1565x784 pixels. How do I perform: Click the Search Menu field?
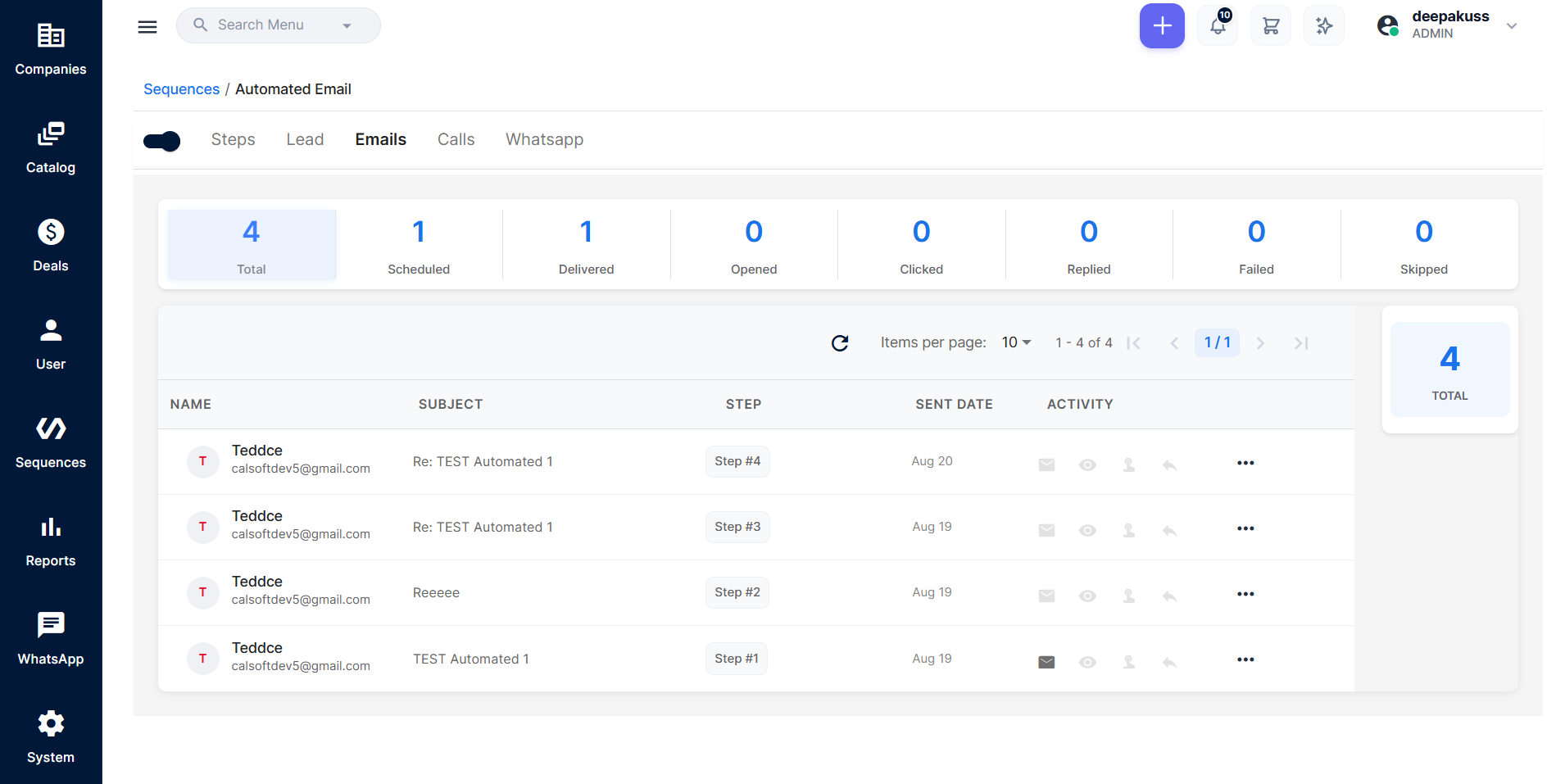coord(279,25)
